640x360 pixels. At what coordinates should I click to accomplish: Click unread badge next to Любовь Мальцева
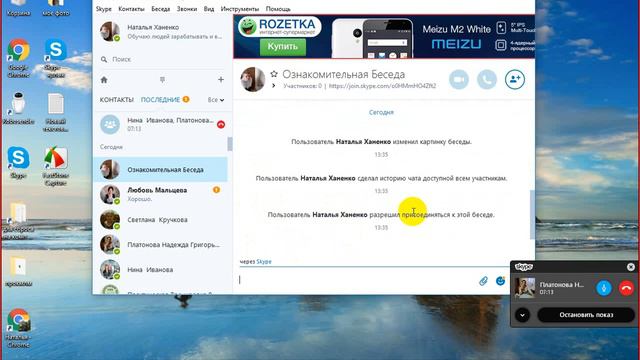click(x=216, y=190)
